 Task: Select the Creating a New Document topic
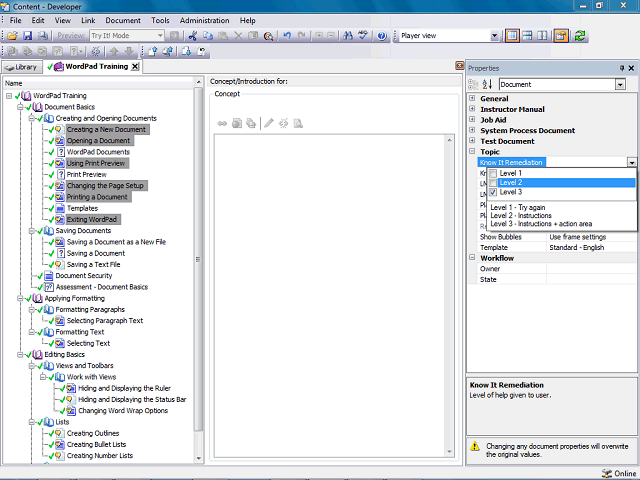[106, 129]
